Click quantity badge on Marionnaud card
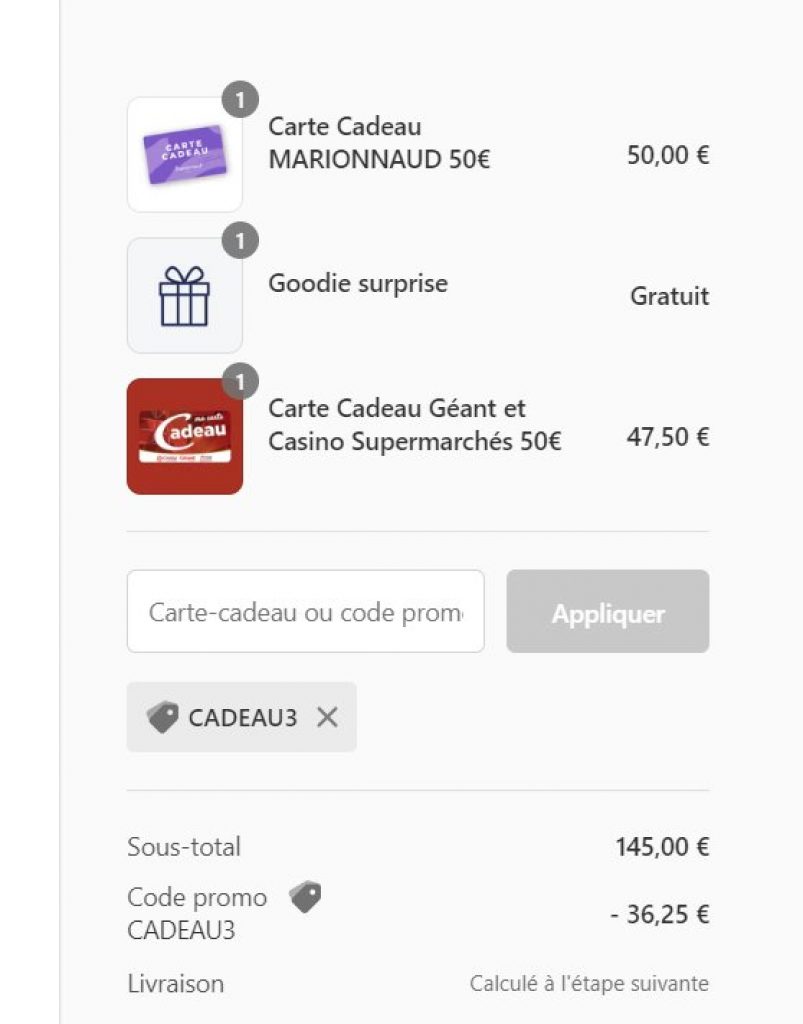Image resolution: width=803 pixels, height=1024 pixels. click(240, 99)
